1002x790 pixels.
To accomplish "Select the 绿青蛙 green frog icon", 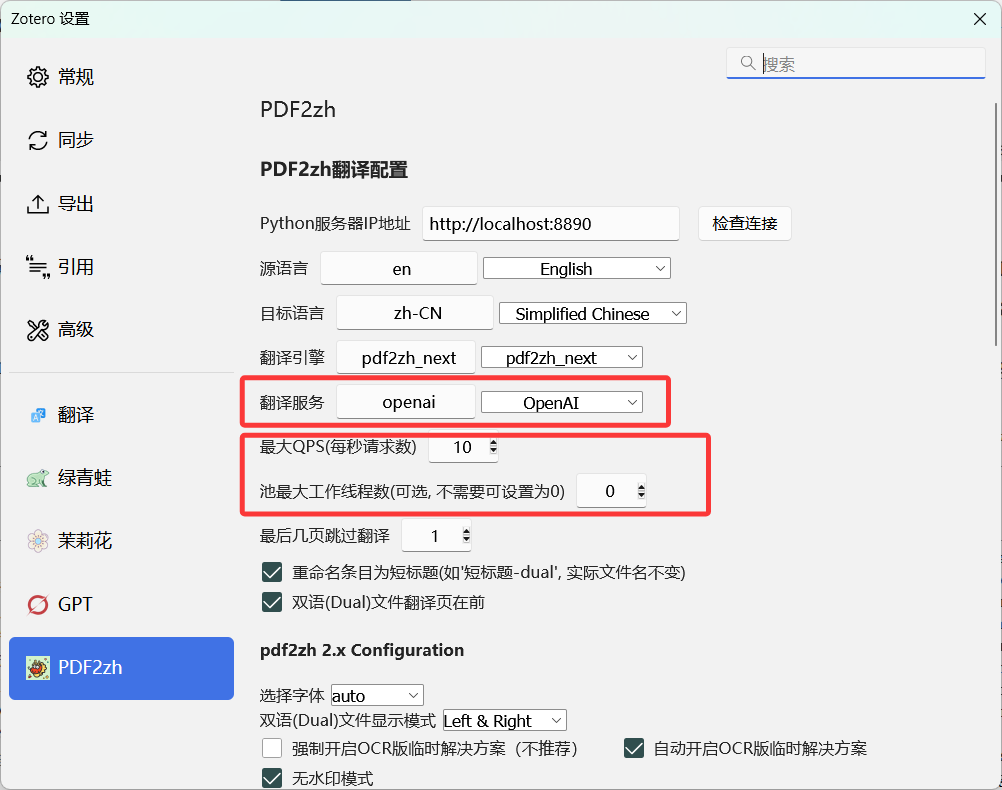I will point(38,478).
